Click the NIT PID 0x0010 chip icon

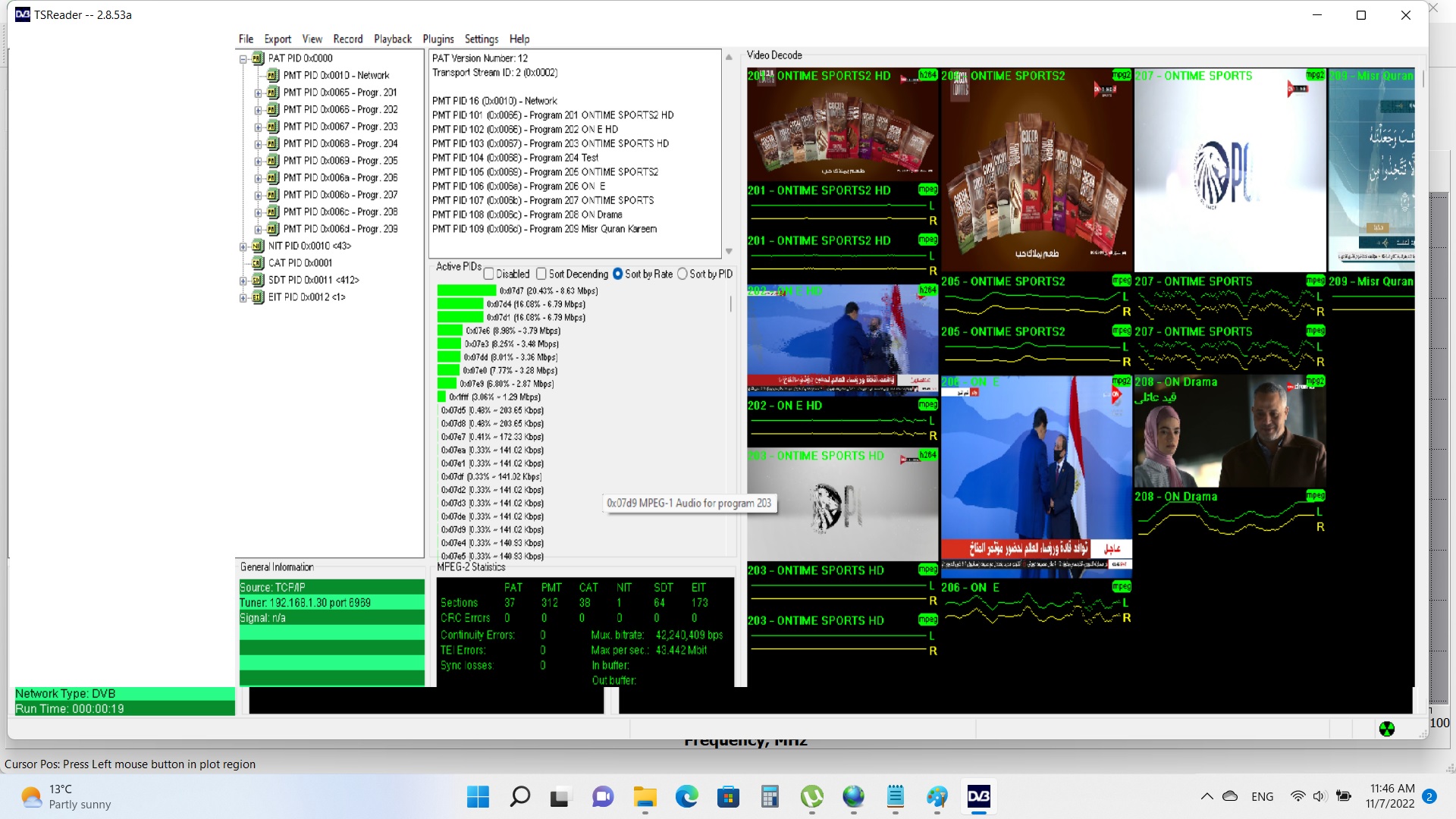[x=258, y=246]
